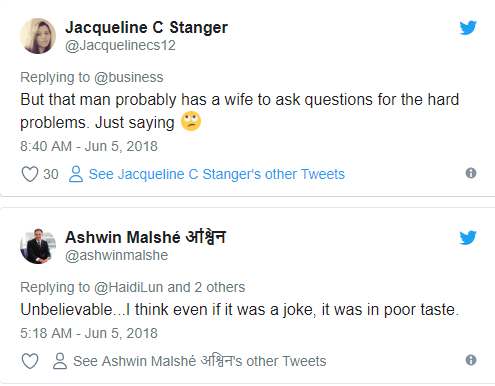The height and width of the screenshot is (386, 495).
Task: Open the @business mention link
Action: point(129,77)
